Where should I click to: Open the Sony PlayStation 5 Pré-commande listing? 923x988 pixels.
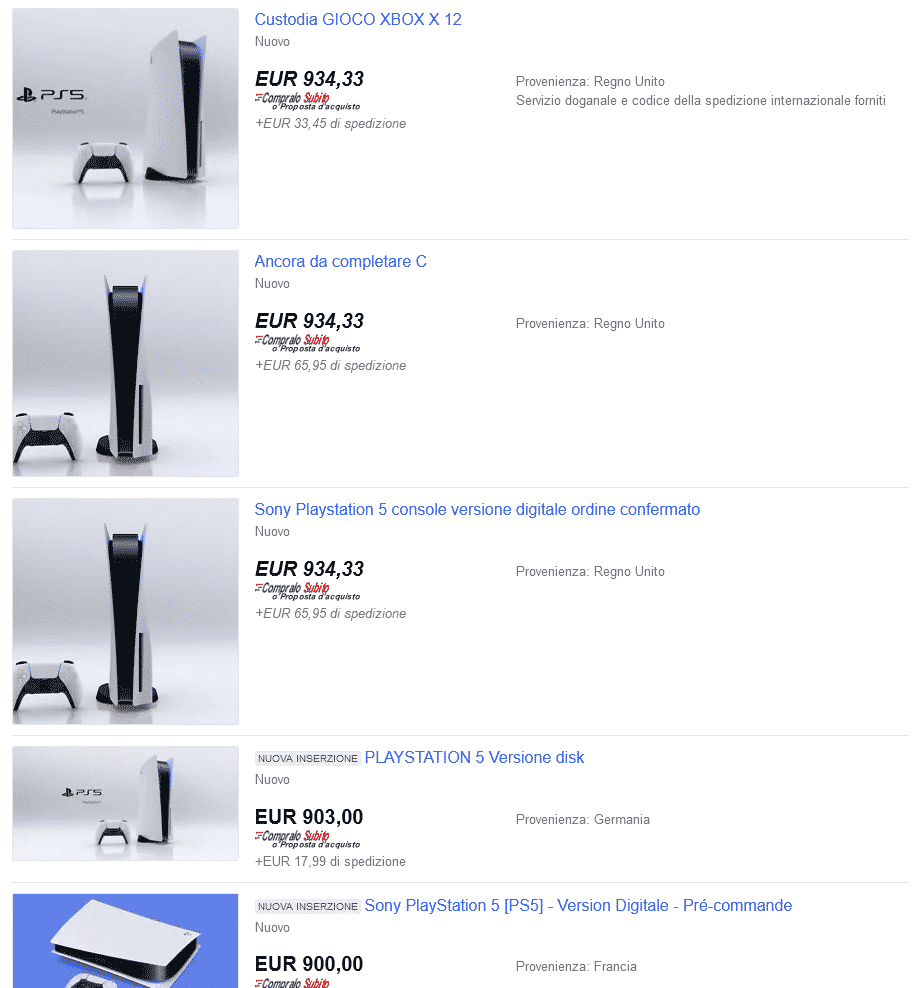coord(578,905)
